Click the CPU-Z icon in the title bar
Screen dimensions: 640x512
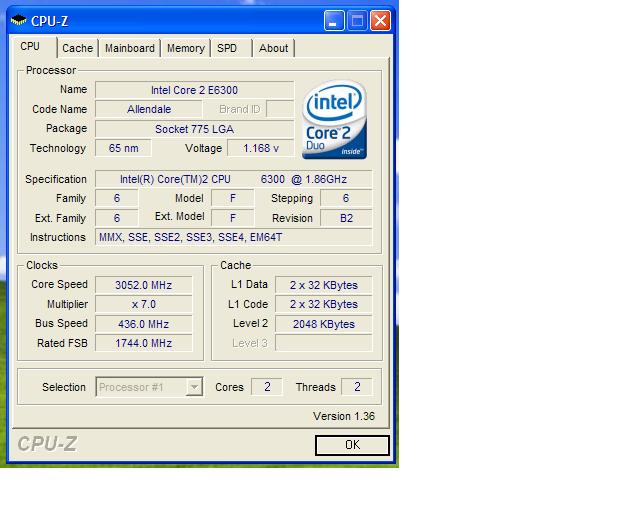point(19,20)
